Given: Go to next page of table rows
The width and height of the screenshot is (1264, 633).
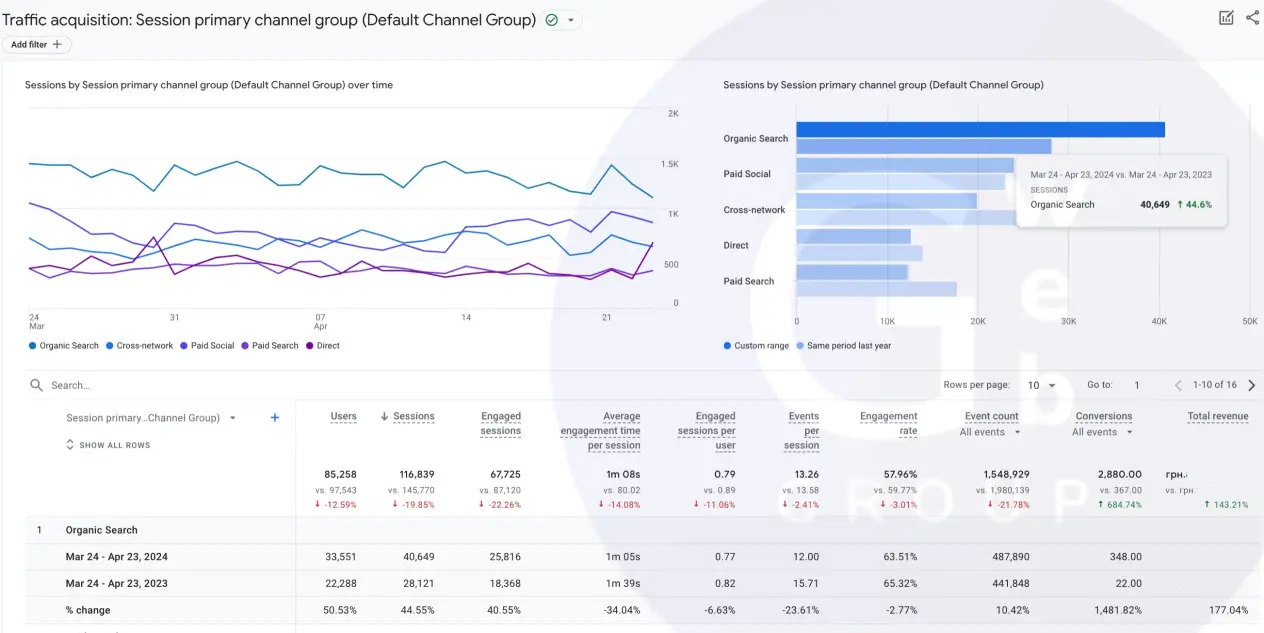Looking at the screenshot, I should tap(1252, 385).
